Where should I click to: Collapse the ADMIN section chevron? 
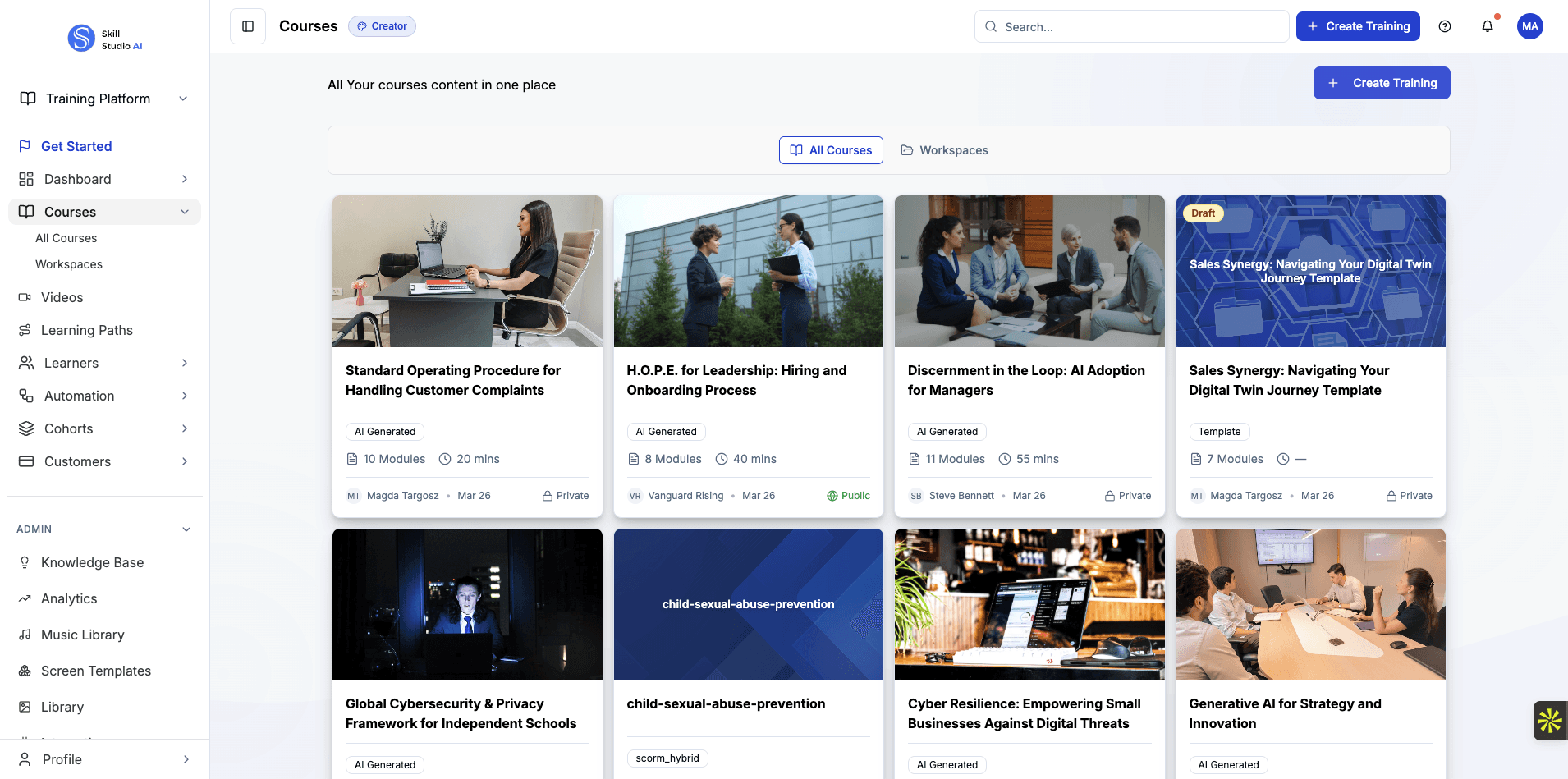click(x=186, y=529)
